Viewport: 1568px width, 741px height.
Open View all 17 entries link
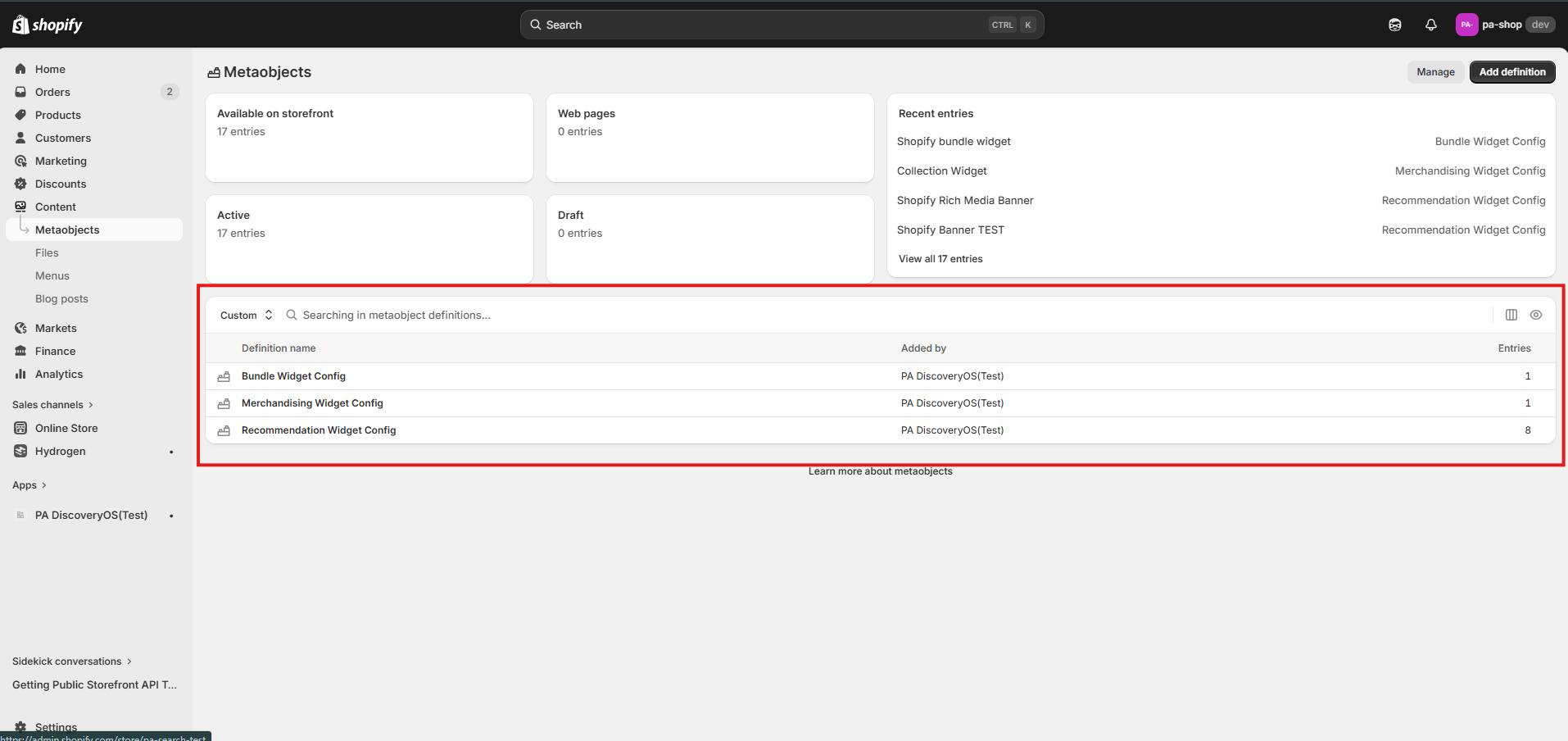click(x=940, y=259)
